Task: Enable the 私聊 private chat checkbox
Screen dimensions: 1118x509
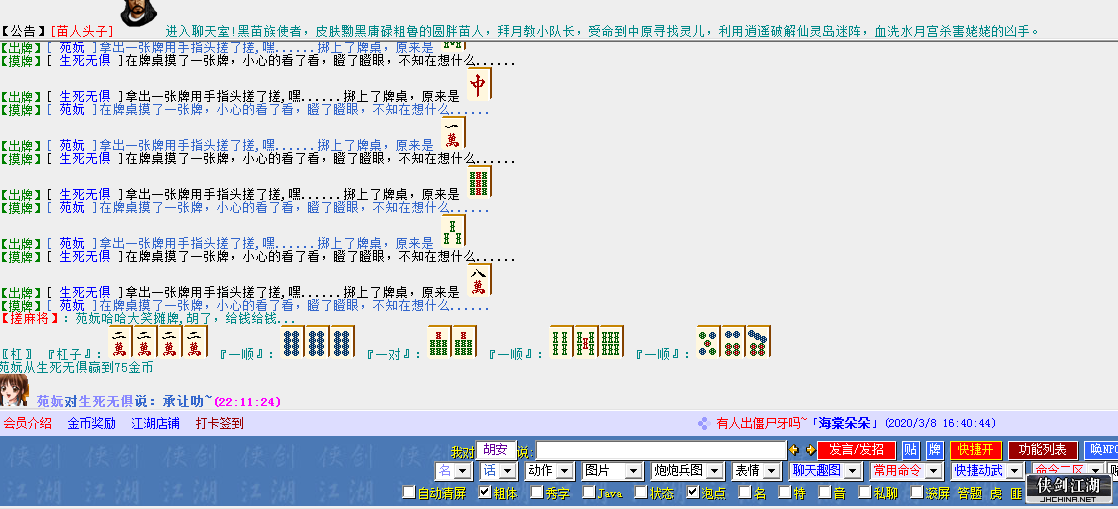Action: [864, 492]
